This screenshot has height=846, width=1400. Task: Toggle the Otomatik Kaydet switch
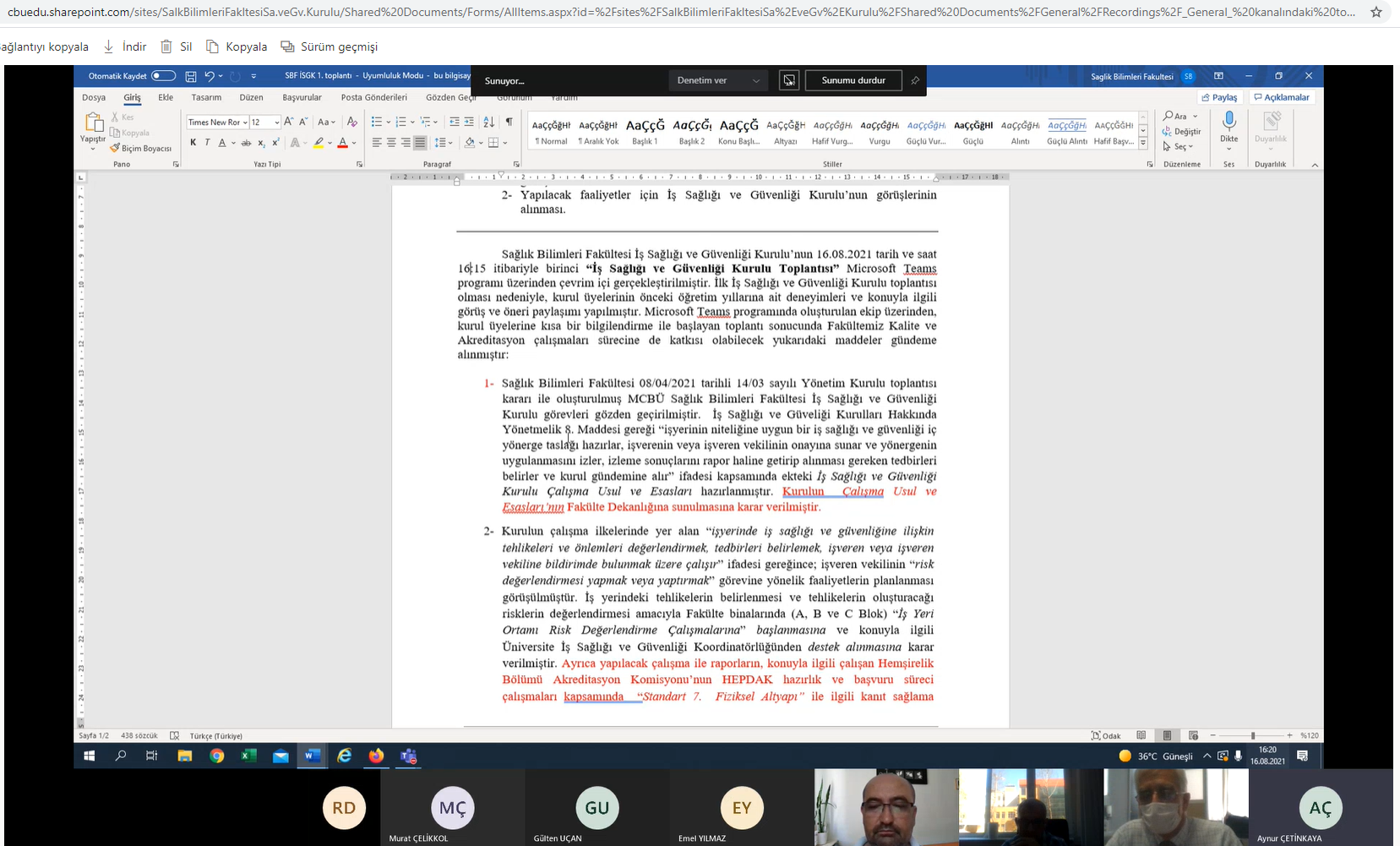[163, 76]
